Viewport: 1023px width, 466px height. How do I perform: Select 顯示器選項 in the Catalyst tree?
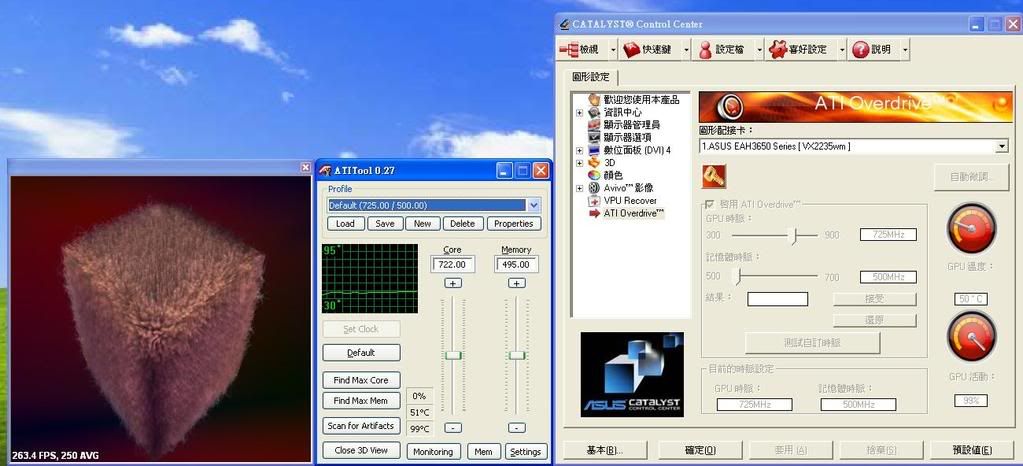[627, 138]
